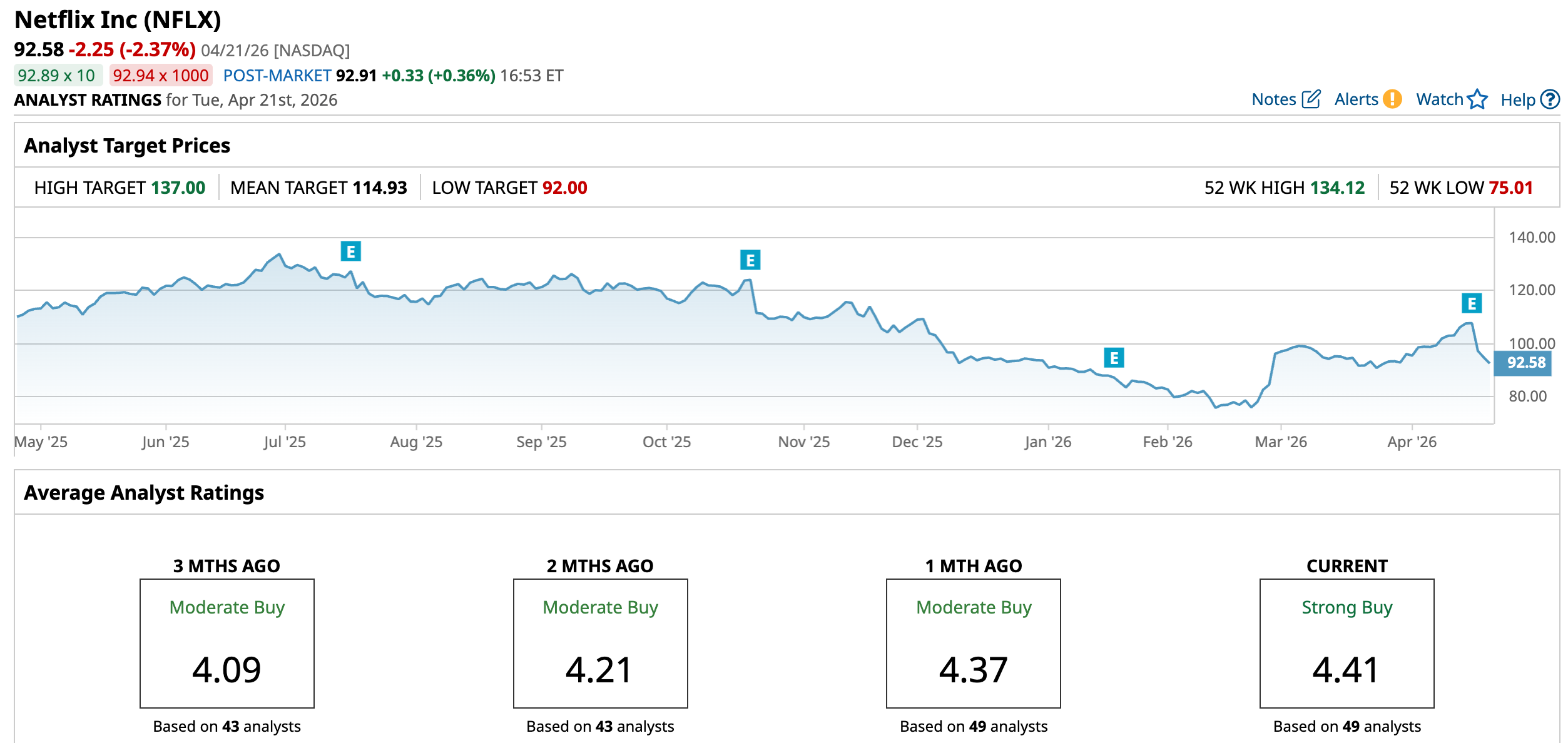Click the Watch star icon
1568x743 pixels.
tap(1477, 99)
